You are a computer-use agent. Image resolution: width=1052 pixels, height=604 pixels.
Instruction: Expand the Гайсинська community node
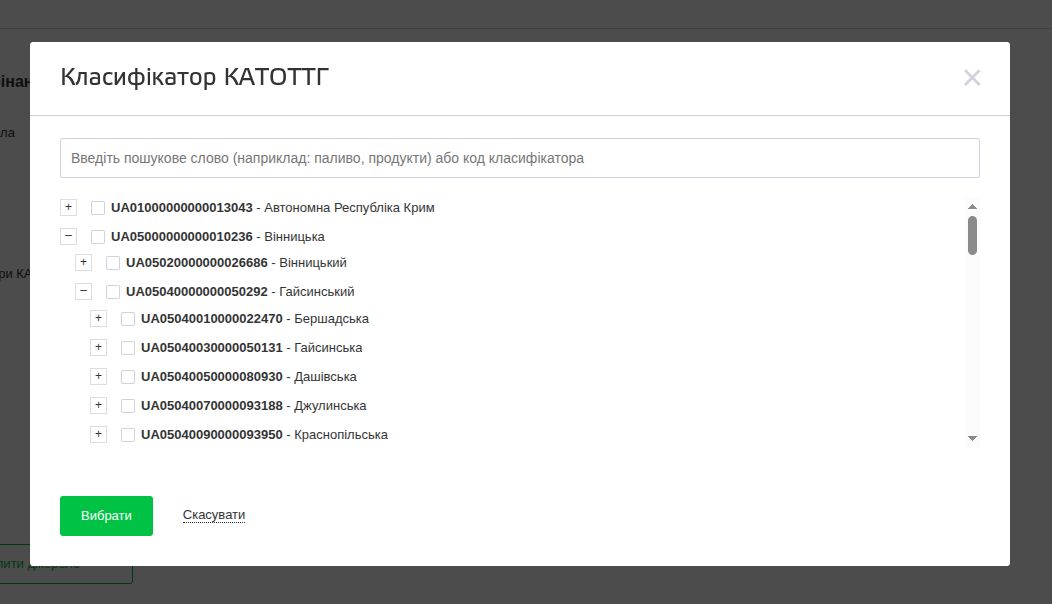(x=98, y=347)
